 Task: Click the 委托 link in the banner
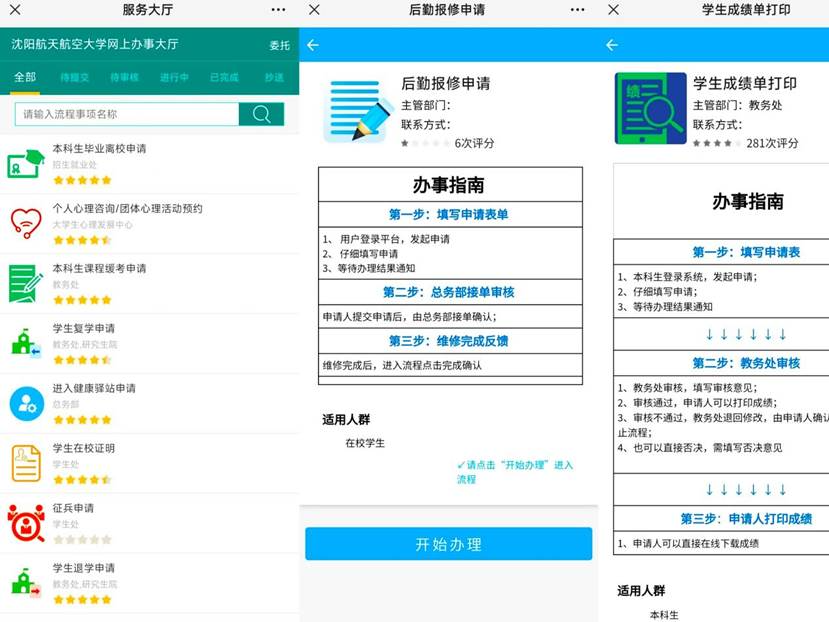[279, 45]
